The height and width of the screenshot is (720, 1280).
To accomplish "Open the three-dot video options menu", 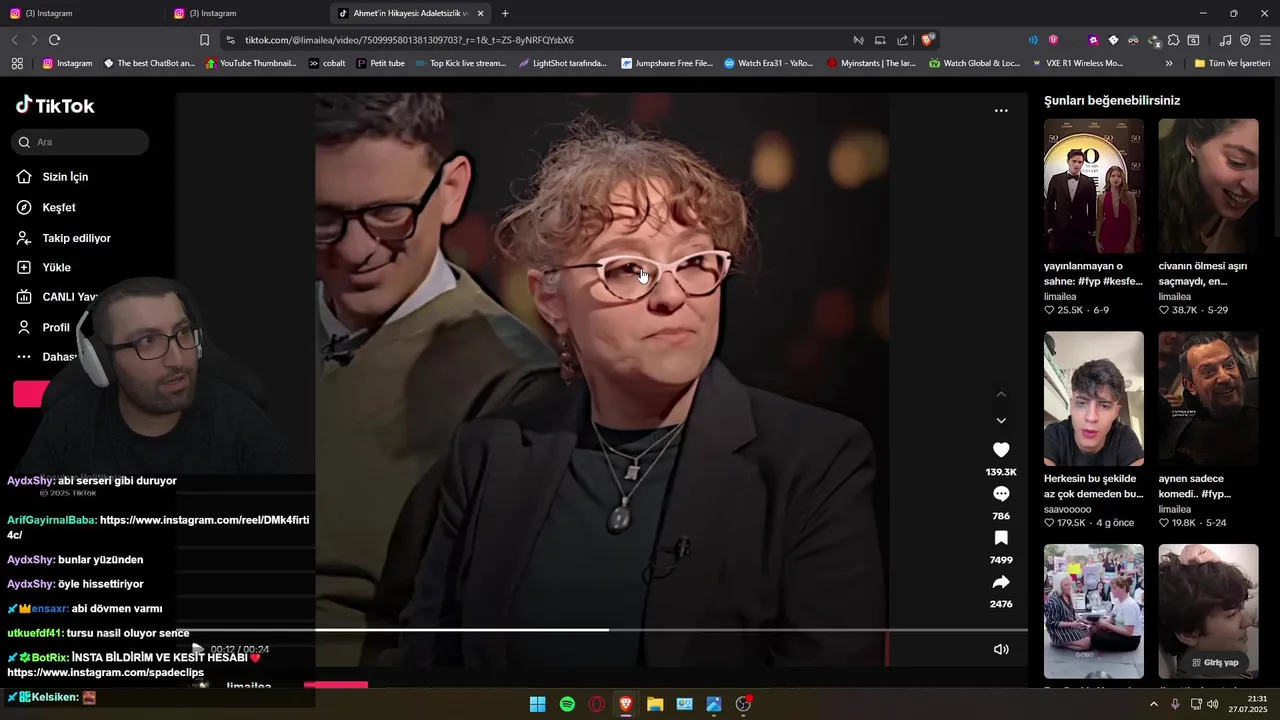I will coord(1001,111).
